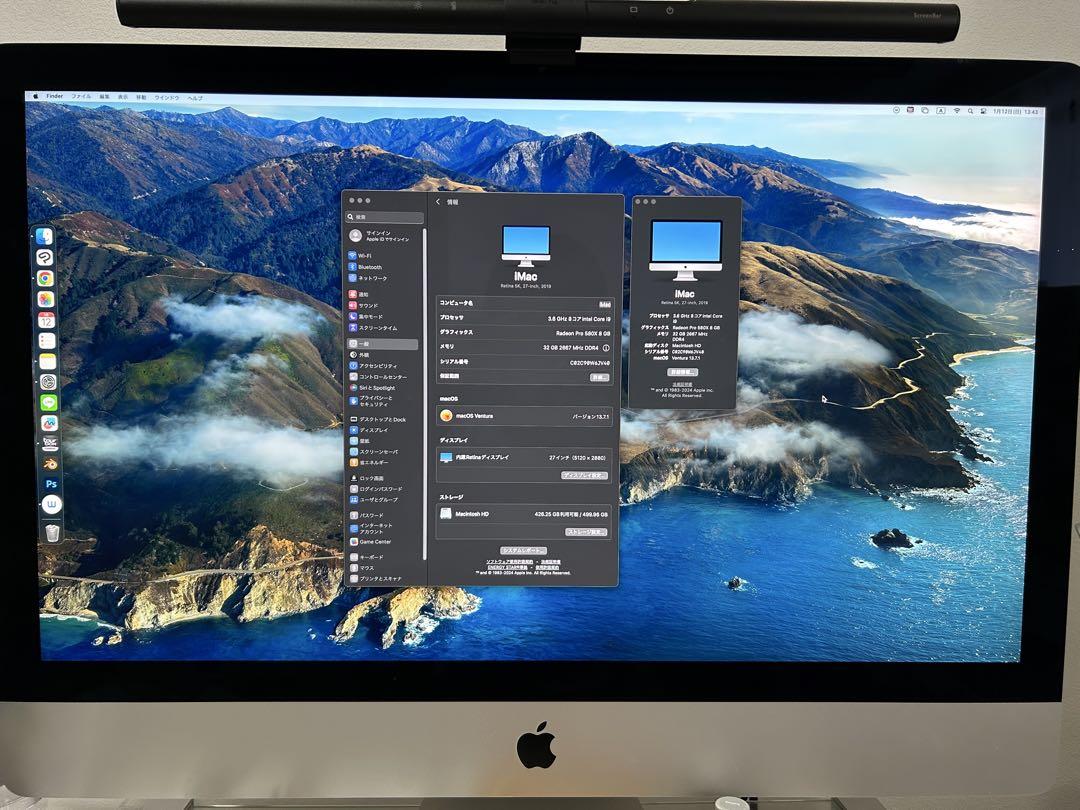Open the round W app in Dock
Viewport: 1080px width, 810px height.
point(52,505)
